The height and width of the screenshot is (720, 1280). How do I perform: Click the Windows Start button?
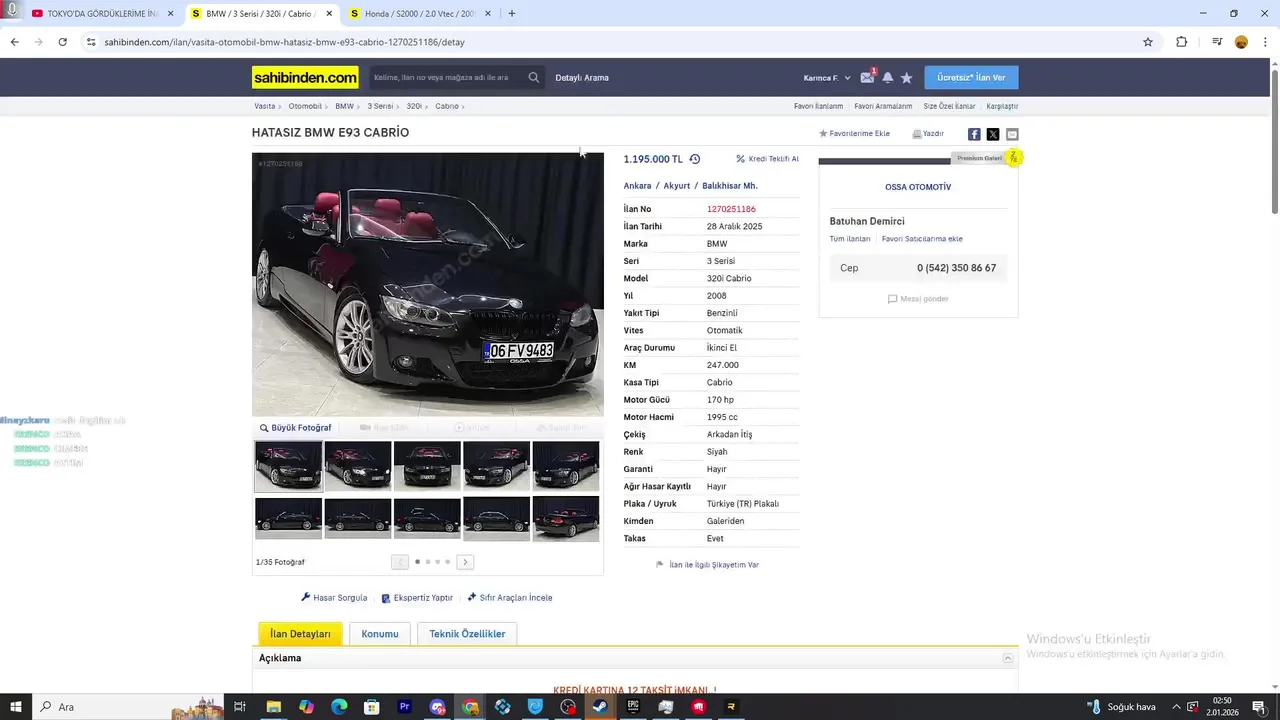tap(15, 707)
